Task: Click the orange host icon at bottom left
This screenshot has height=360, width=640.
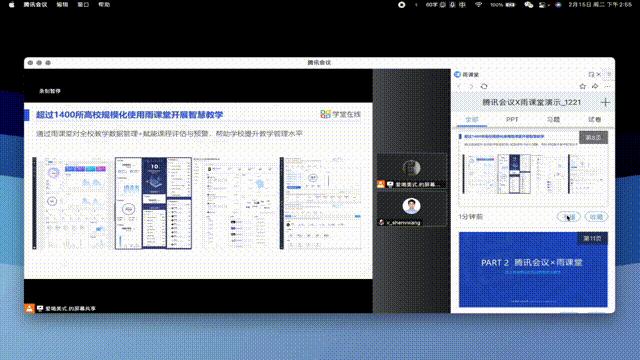Action: (x=29, y=309)
